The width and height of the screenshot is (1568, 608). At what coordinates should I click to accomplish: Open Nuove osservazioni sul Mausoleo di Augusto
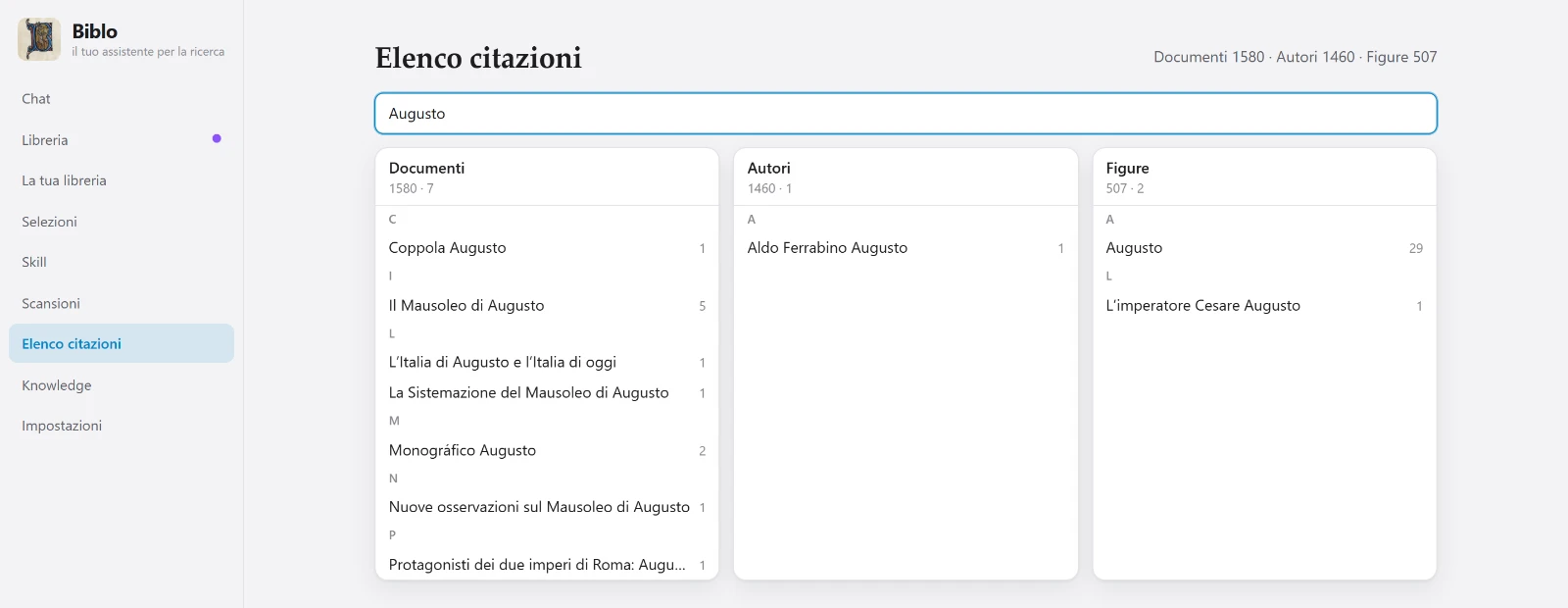pos(547,508)
